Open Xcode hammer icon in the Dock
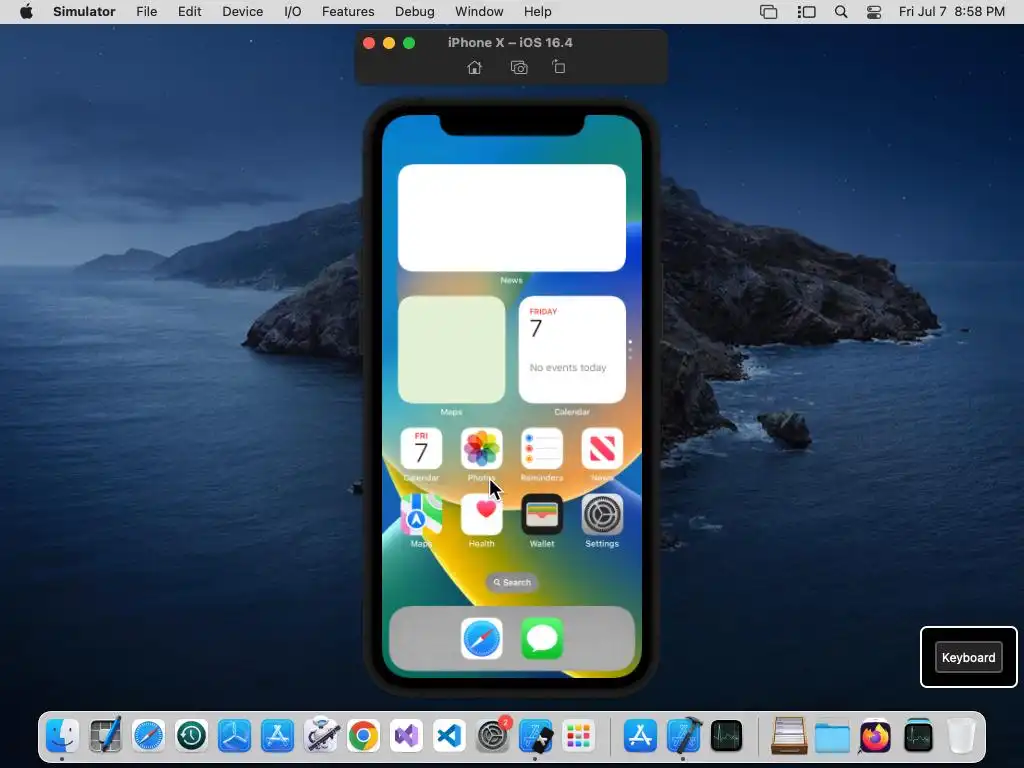The width and height of the screenshot is (1024, 768). click(684, 736)
